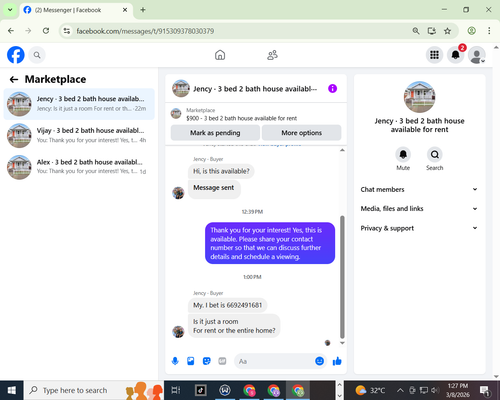Choose a GIF icon
Viewport: 500px width, 400px height.
click(222, 361)
